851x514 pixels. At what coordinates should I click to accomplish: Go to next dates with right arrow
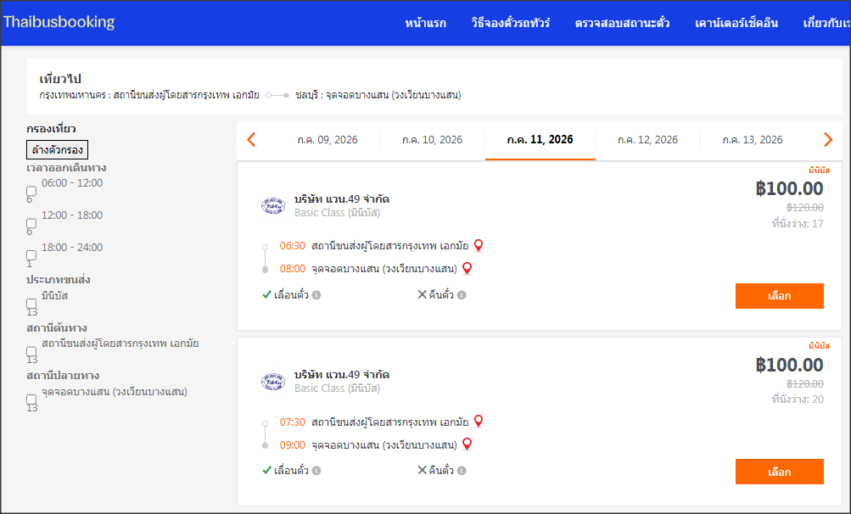pyautogui.click(x=828, y=139)
